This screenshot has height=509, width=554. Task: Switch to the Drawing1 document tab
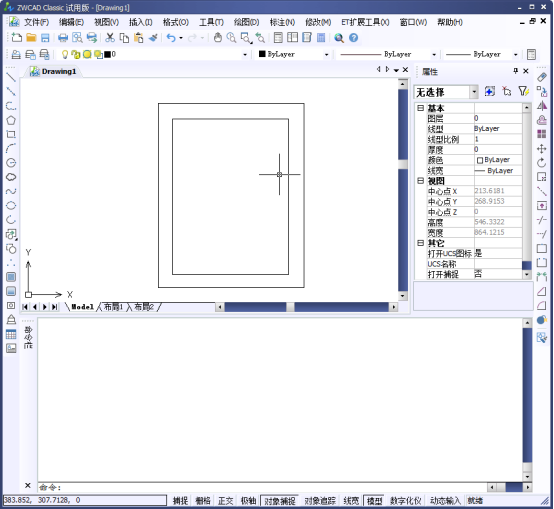54,71
